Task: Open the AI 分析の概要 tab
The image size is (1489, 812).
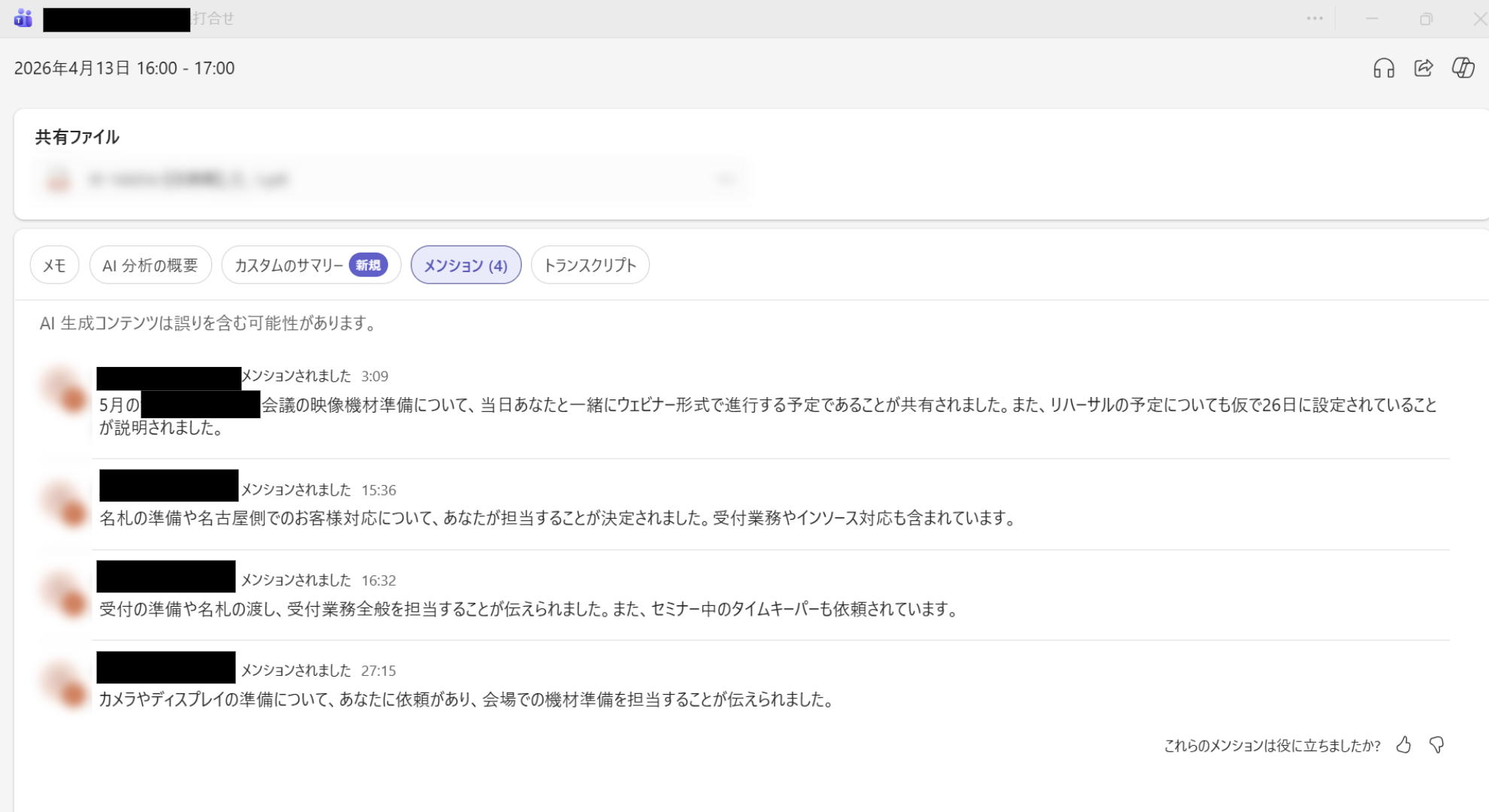Action: click(150, 265)
